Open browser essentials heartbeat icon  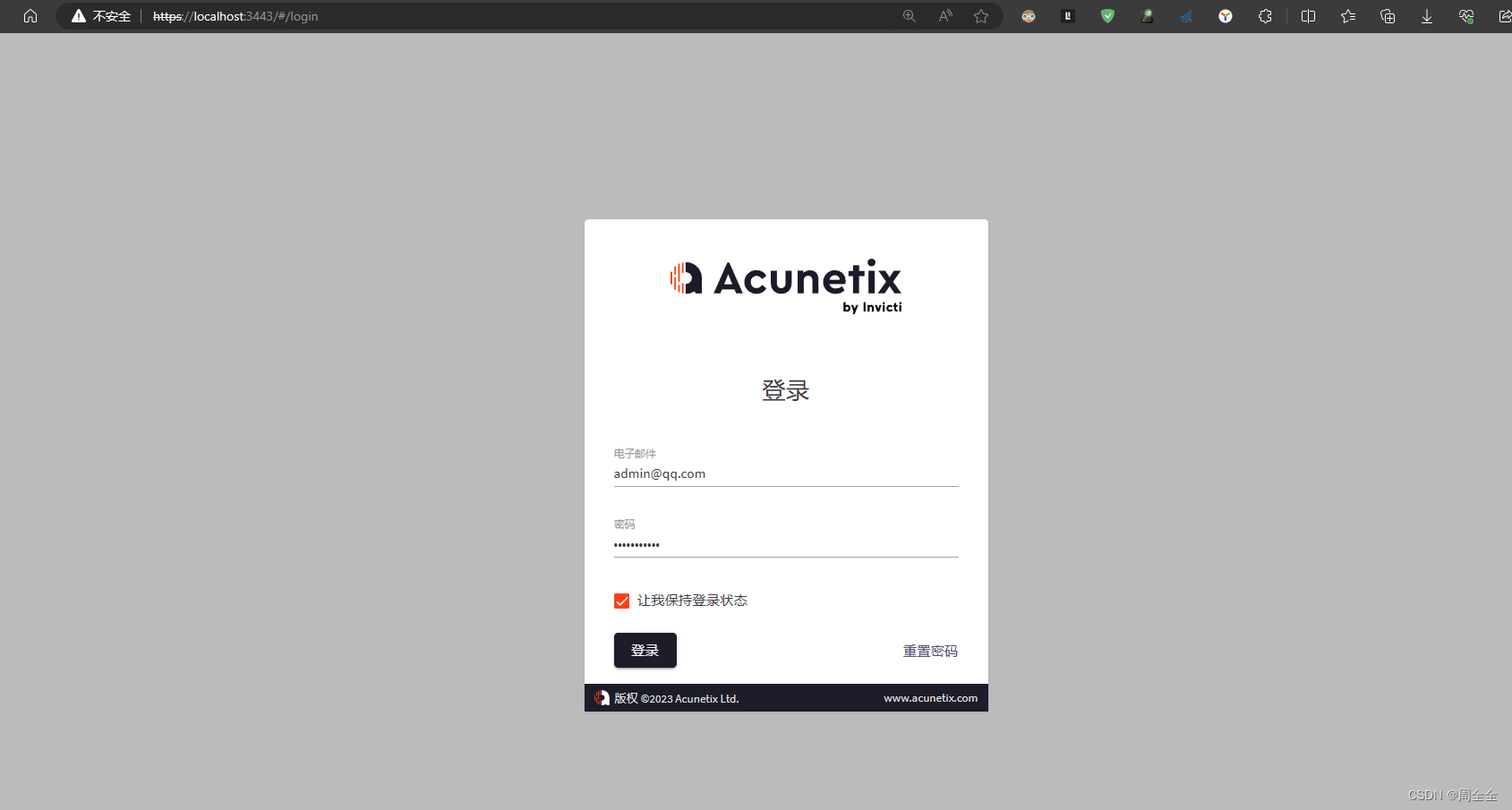[x=1466, y=16]
